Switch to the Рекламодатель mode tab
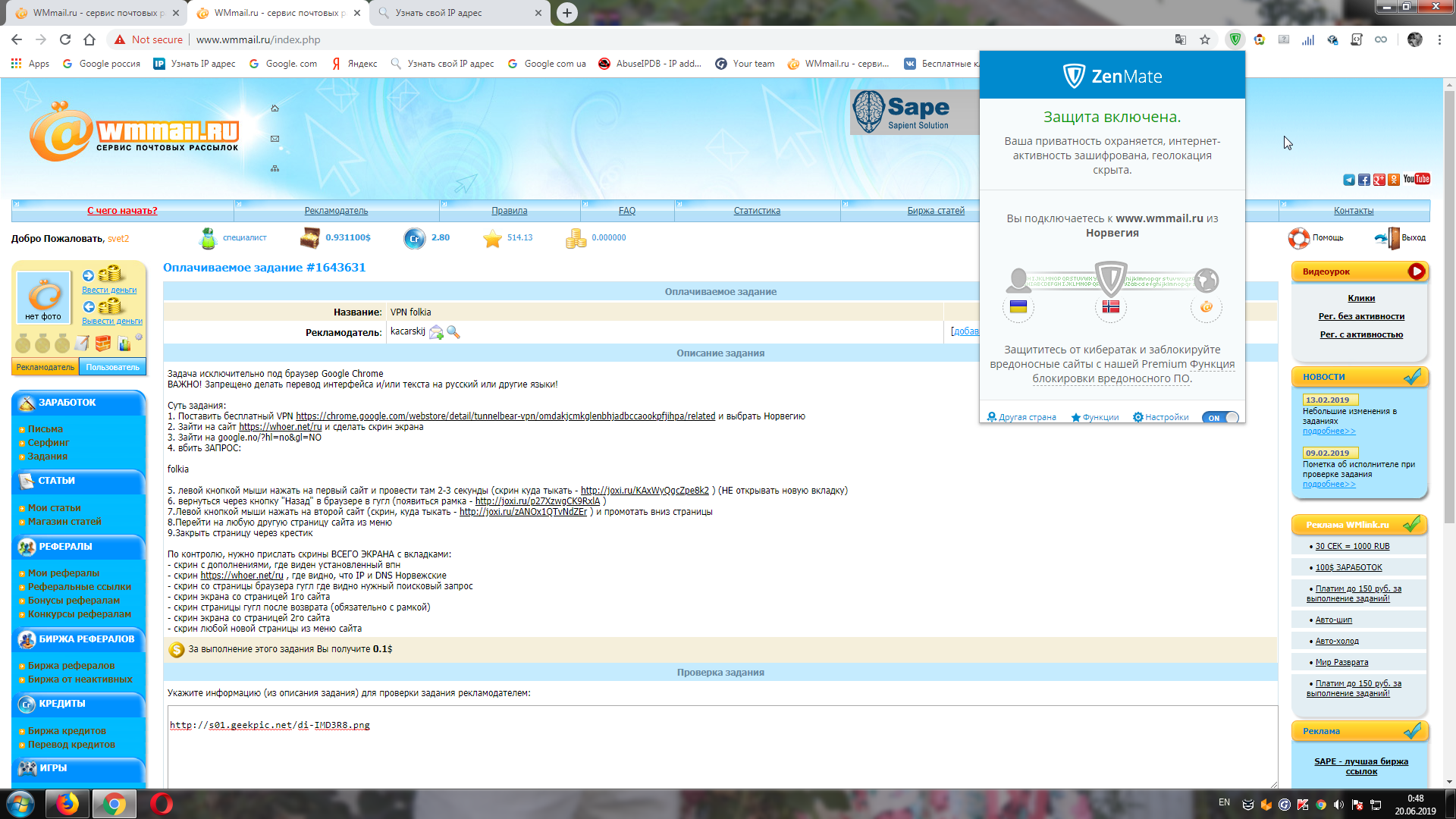The height and width of the screenshot is (819, 1456). click(45, 367)
